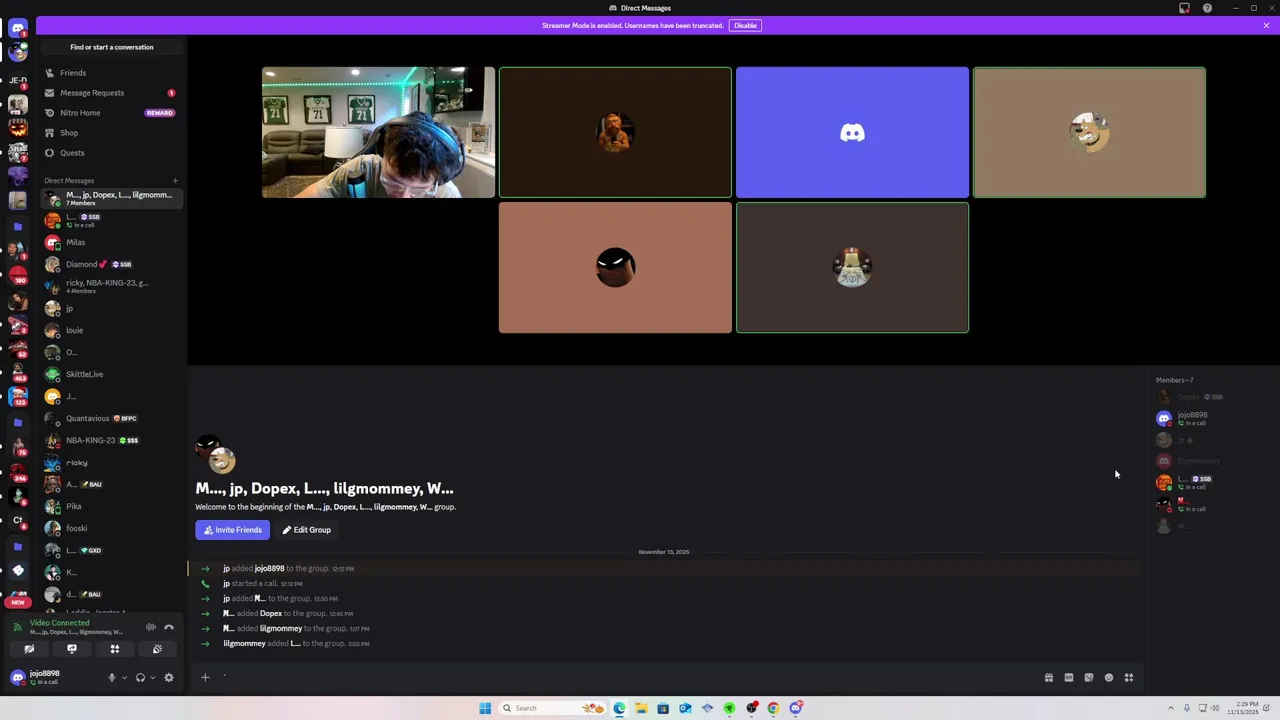Share your screen button in voice panel
Screen dimensions: 1280x720
pos(72,649)
